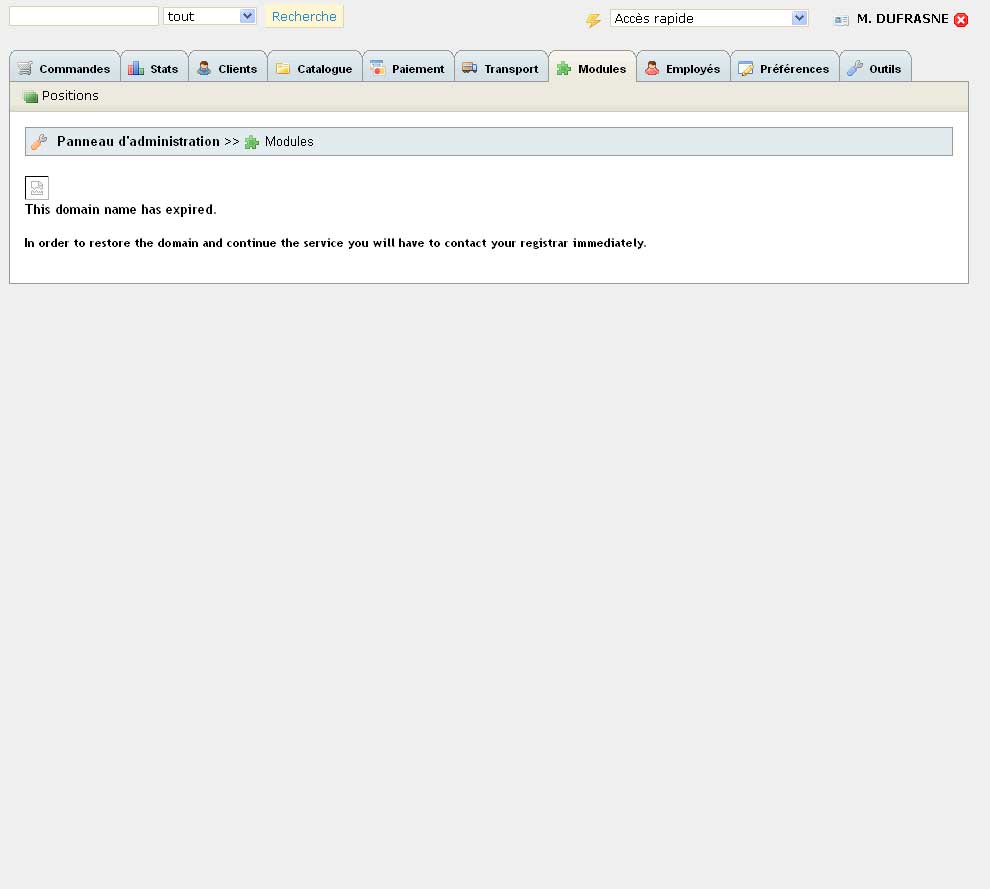Screen dimensions: 990x889
Task: Switch to the Clients tab
Action: click(228, 67)
